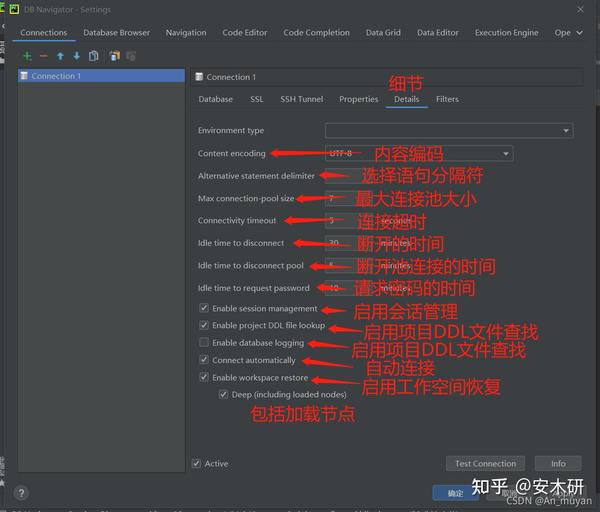Screen dimensions: 600x512
Task: Toggle the Active checkbox
Action: point(196,463)
